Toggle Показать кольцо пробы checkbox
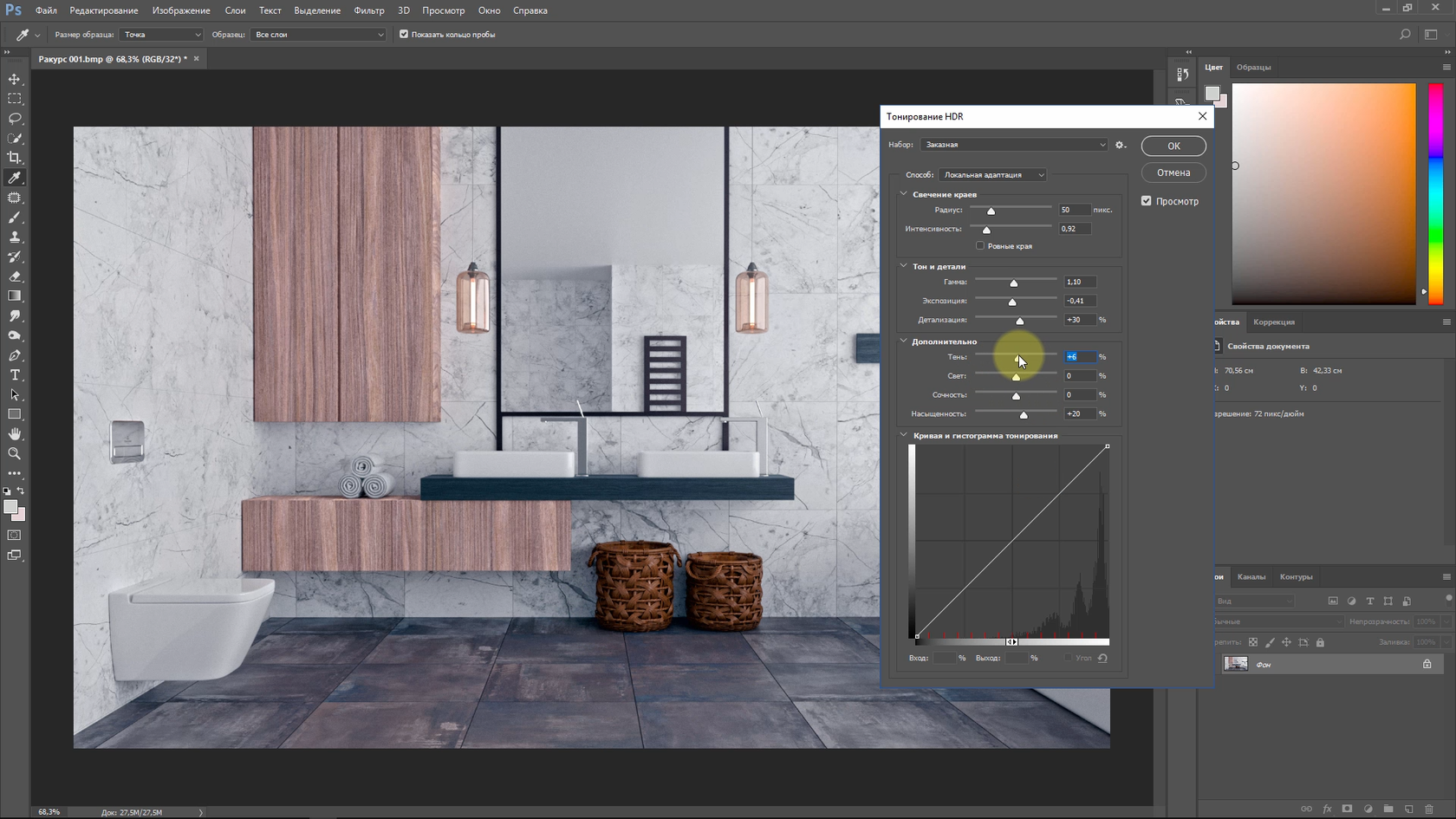This screenshot has height=819, width=1456. [x=404, y=35]
